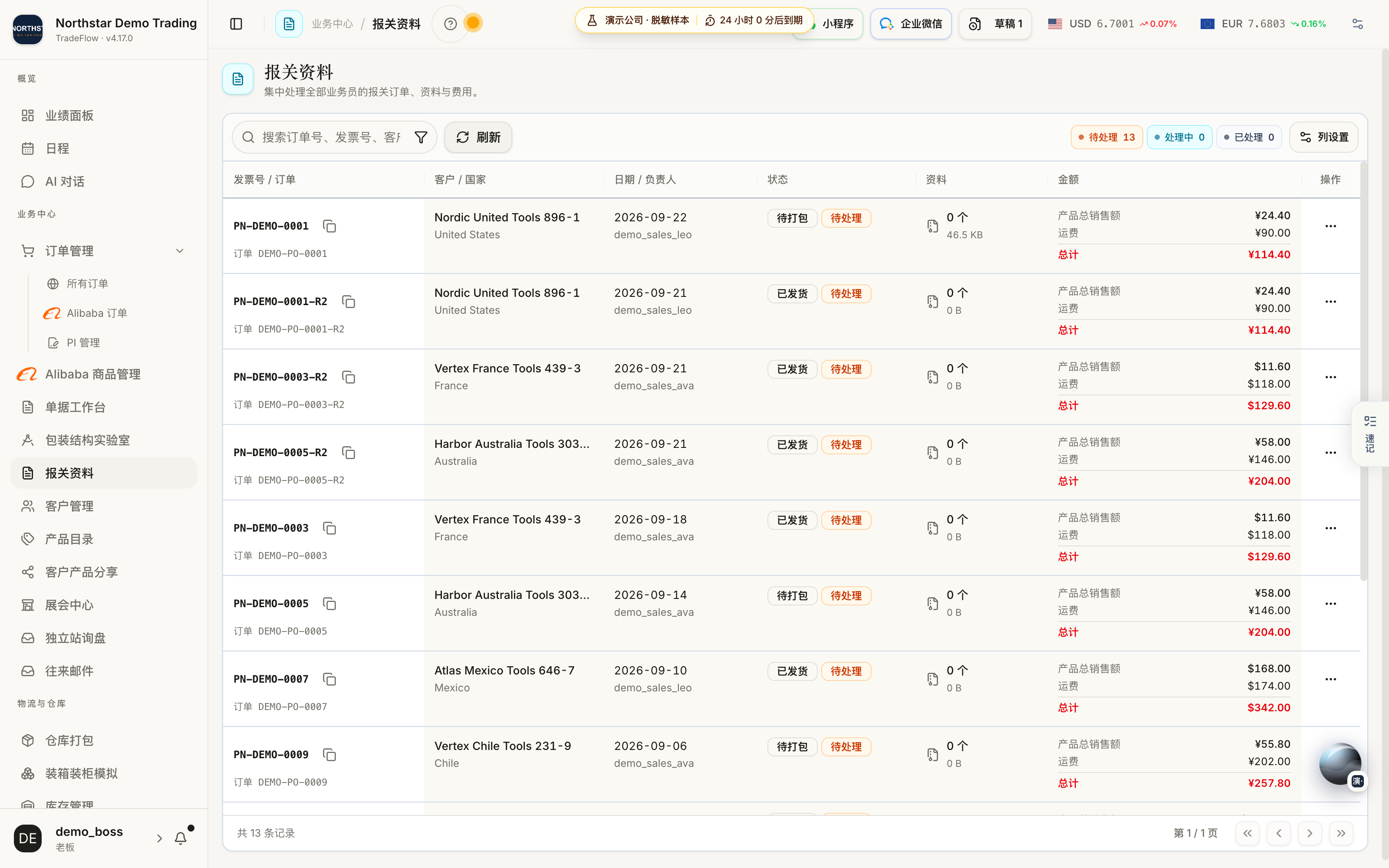
Task: Open 业绩面板 in sidebar
Action: [x=103, y=115]
